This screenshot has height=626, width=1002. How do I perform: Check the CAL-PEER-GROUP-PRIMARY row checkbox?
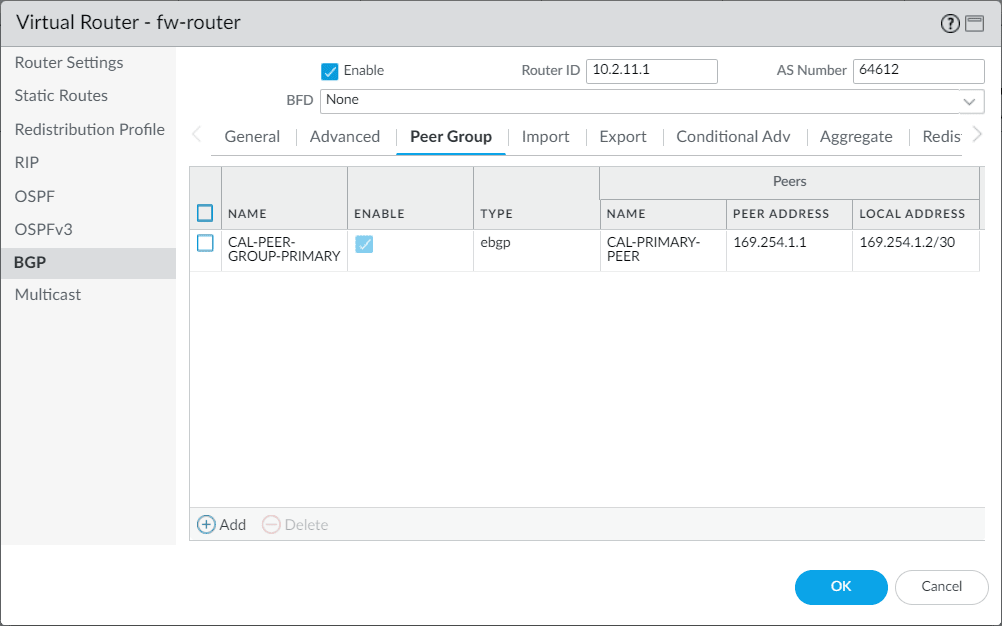click(204, 243)
